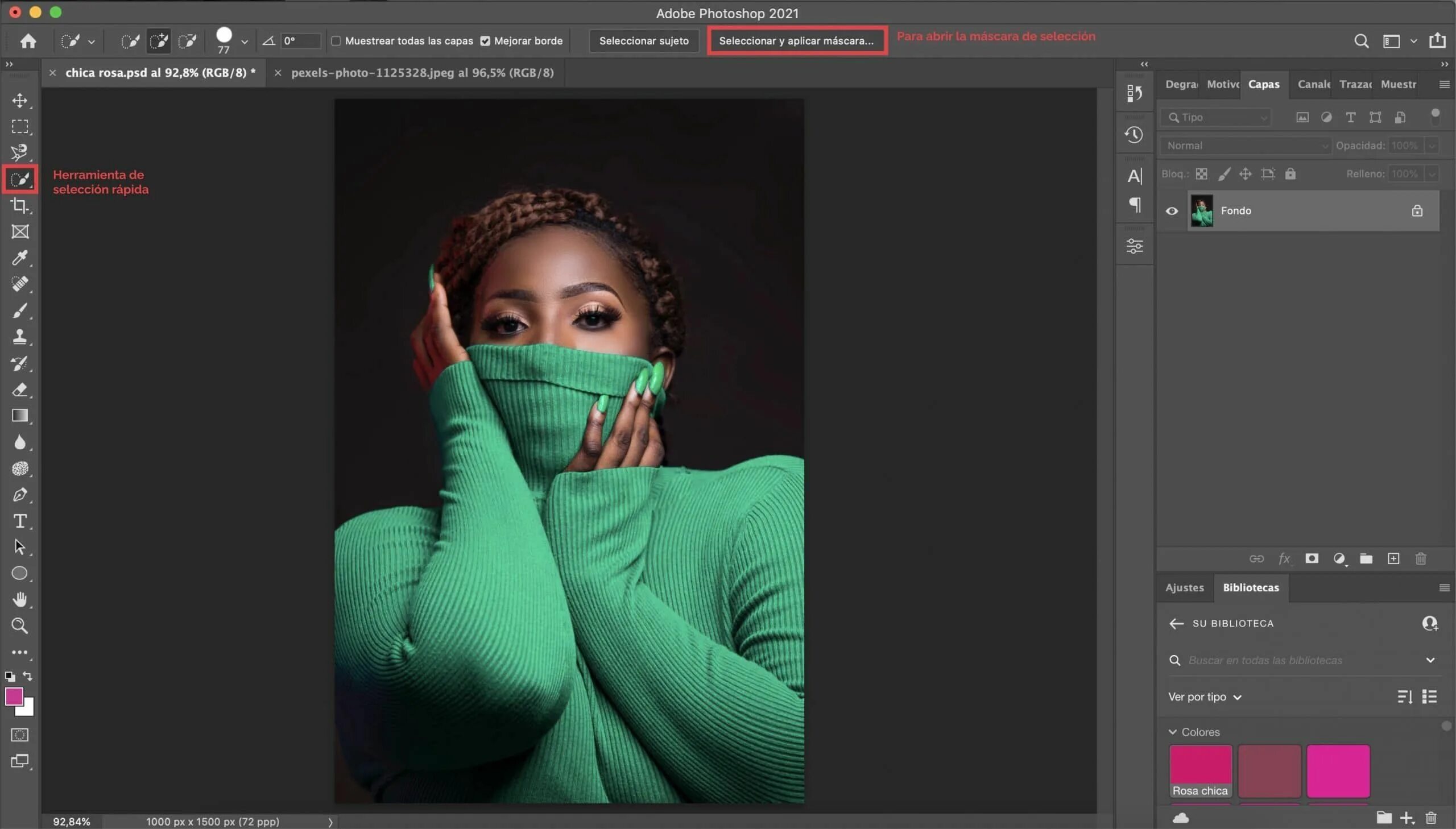Select the Type tool
Viewport: 1456px width, 829px height.
(x=20, y=520)
